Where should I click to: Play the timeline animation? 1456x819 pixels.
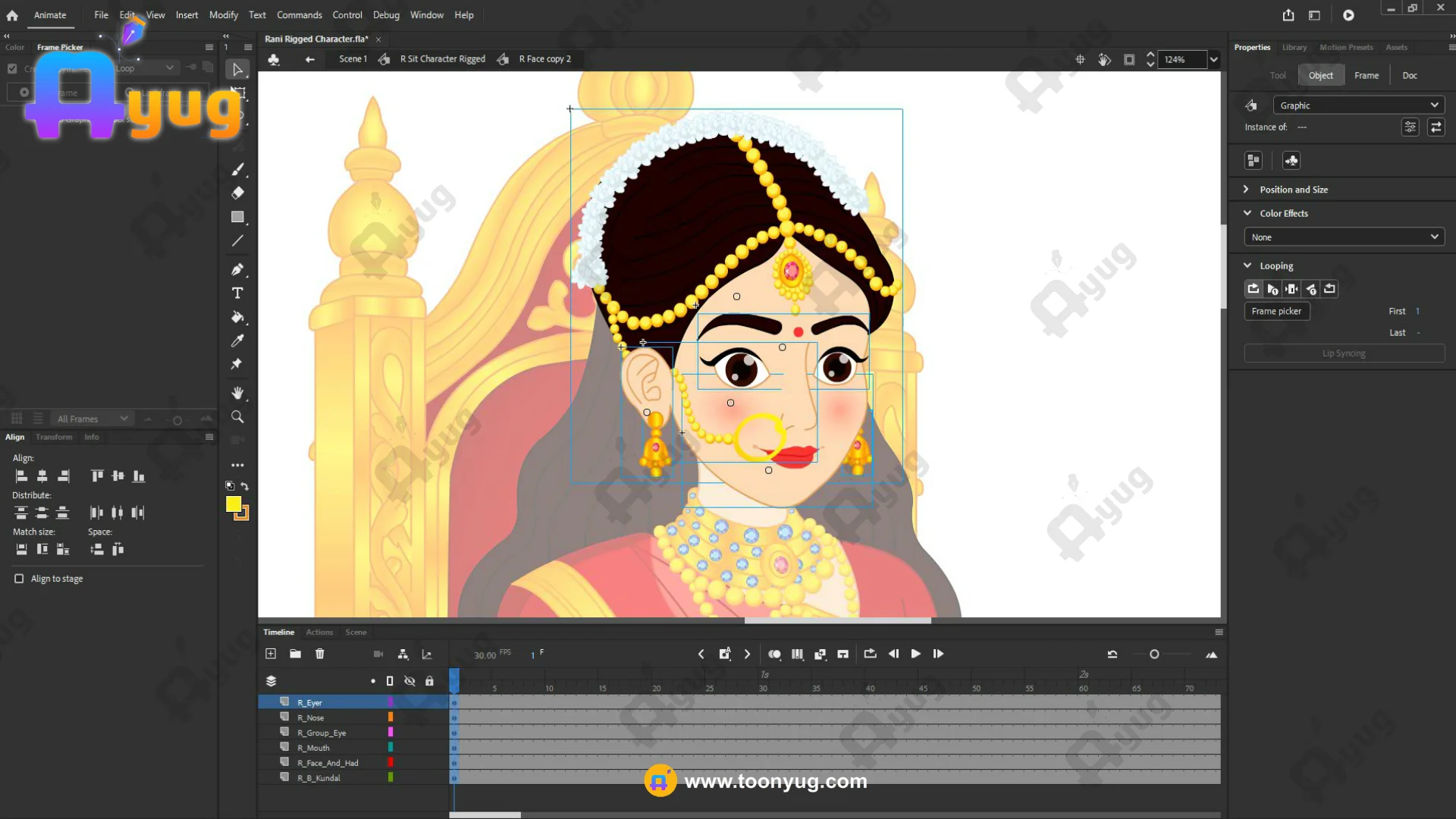point(915,654)
